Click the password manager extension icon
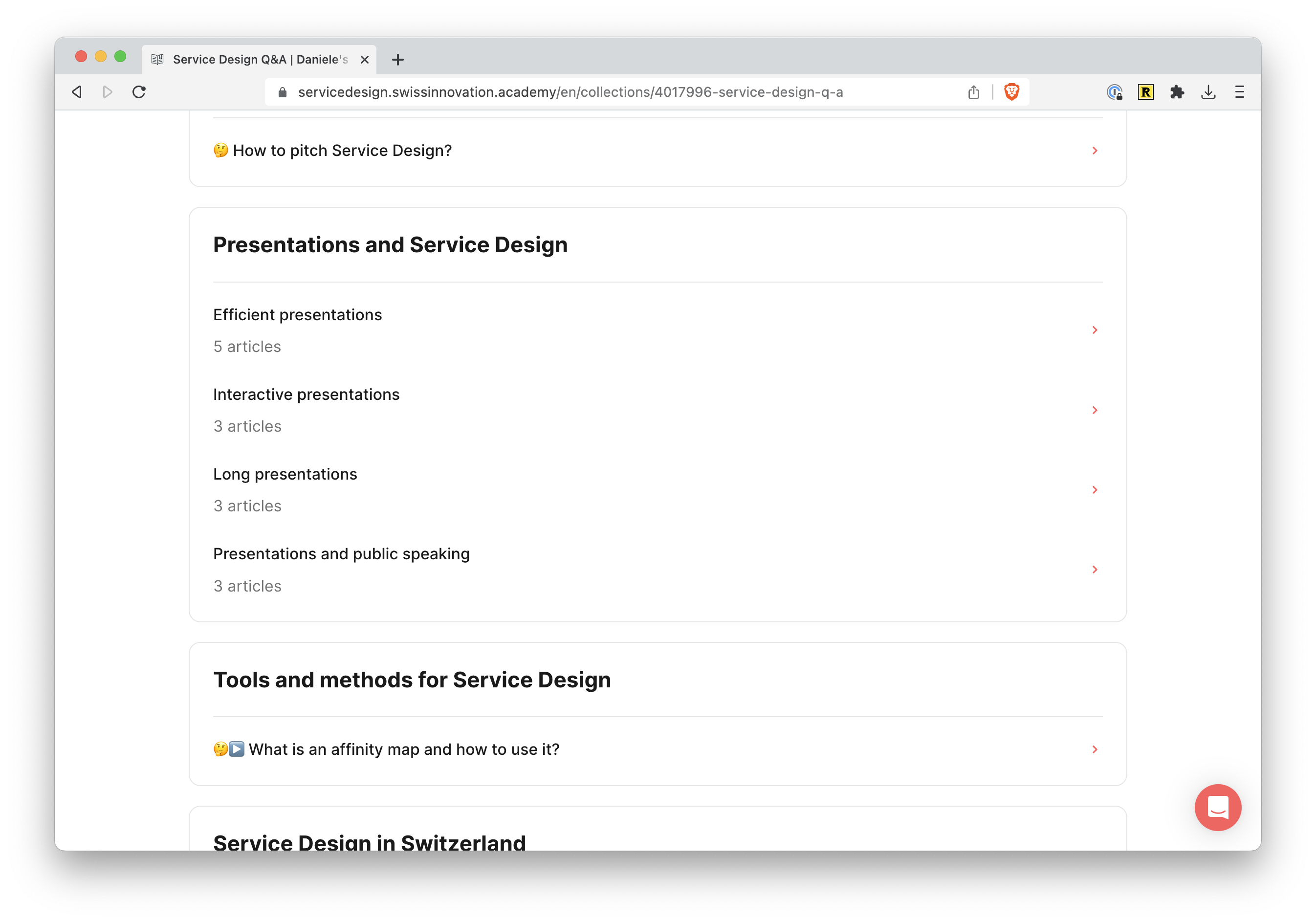 click(x=1114, y=92)
